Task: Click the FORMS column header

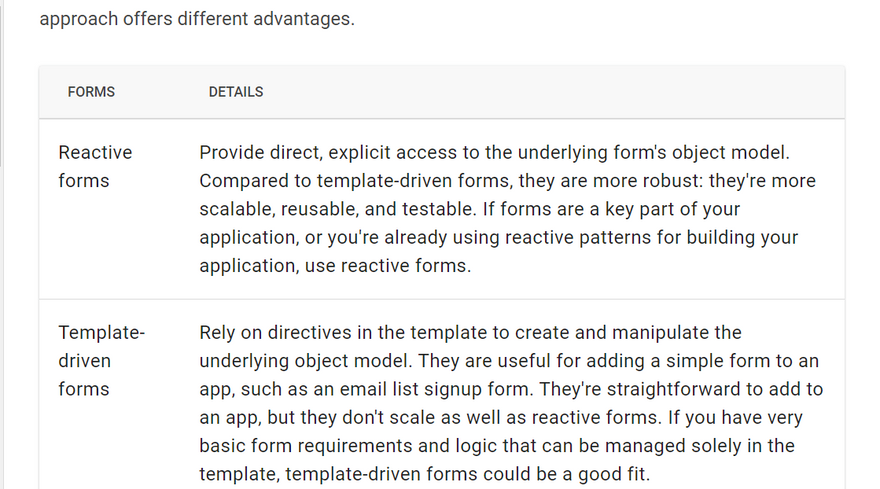Action: pyautogui.click(x=91, y=92)
